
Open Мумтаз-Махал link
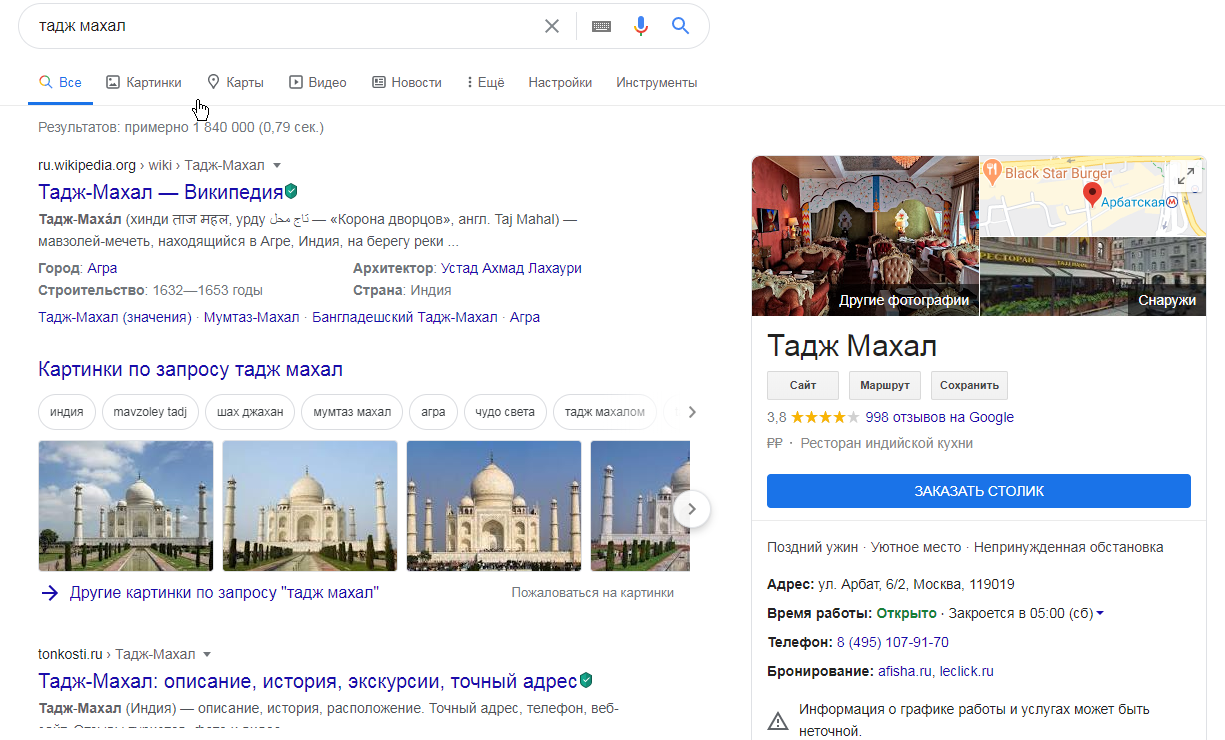tap(251, 317)
